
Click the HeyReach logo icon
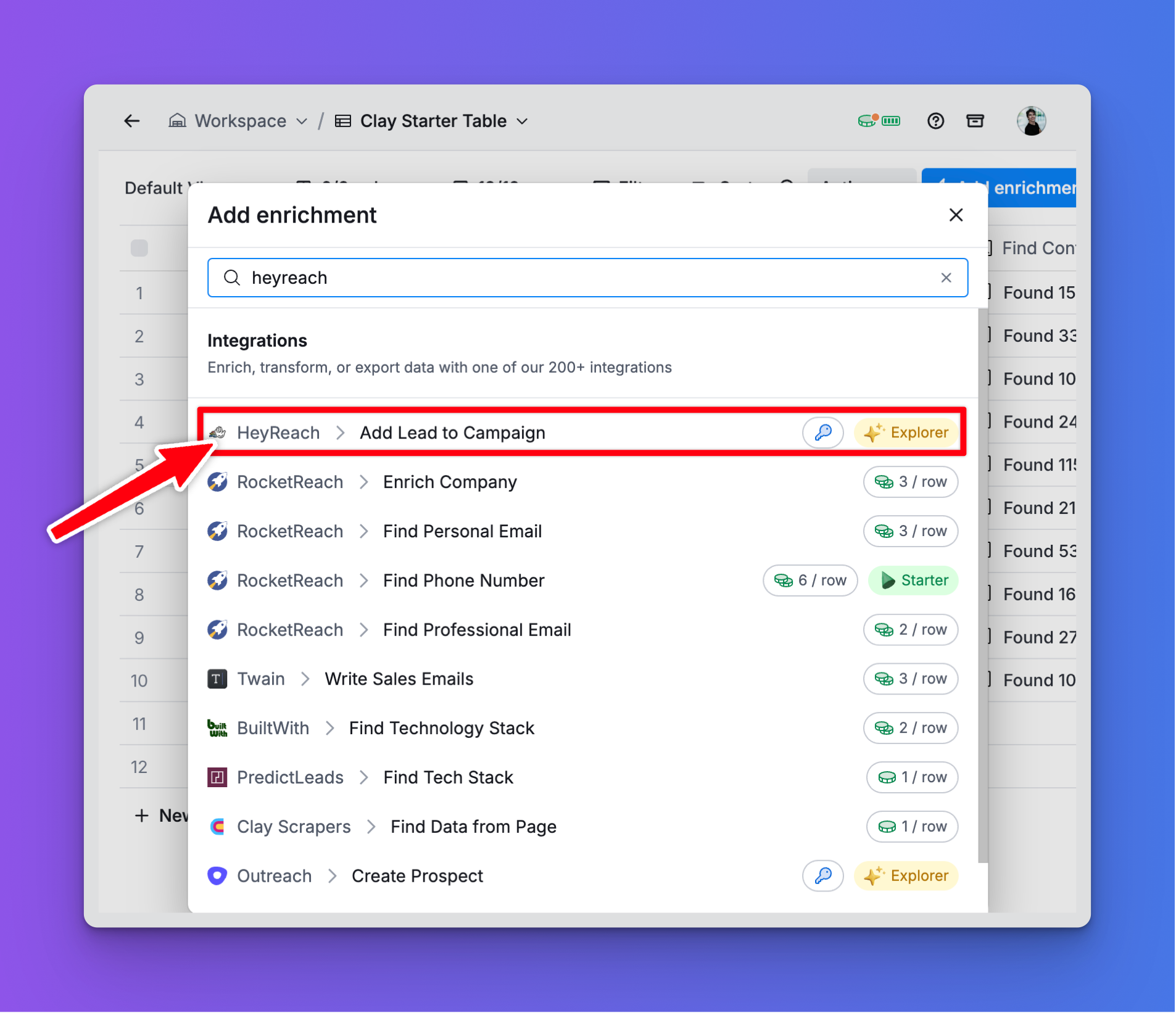click(x=217, y=432)
